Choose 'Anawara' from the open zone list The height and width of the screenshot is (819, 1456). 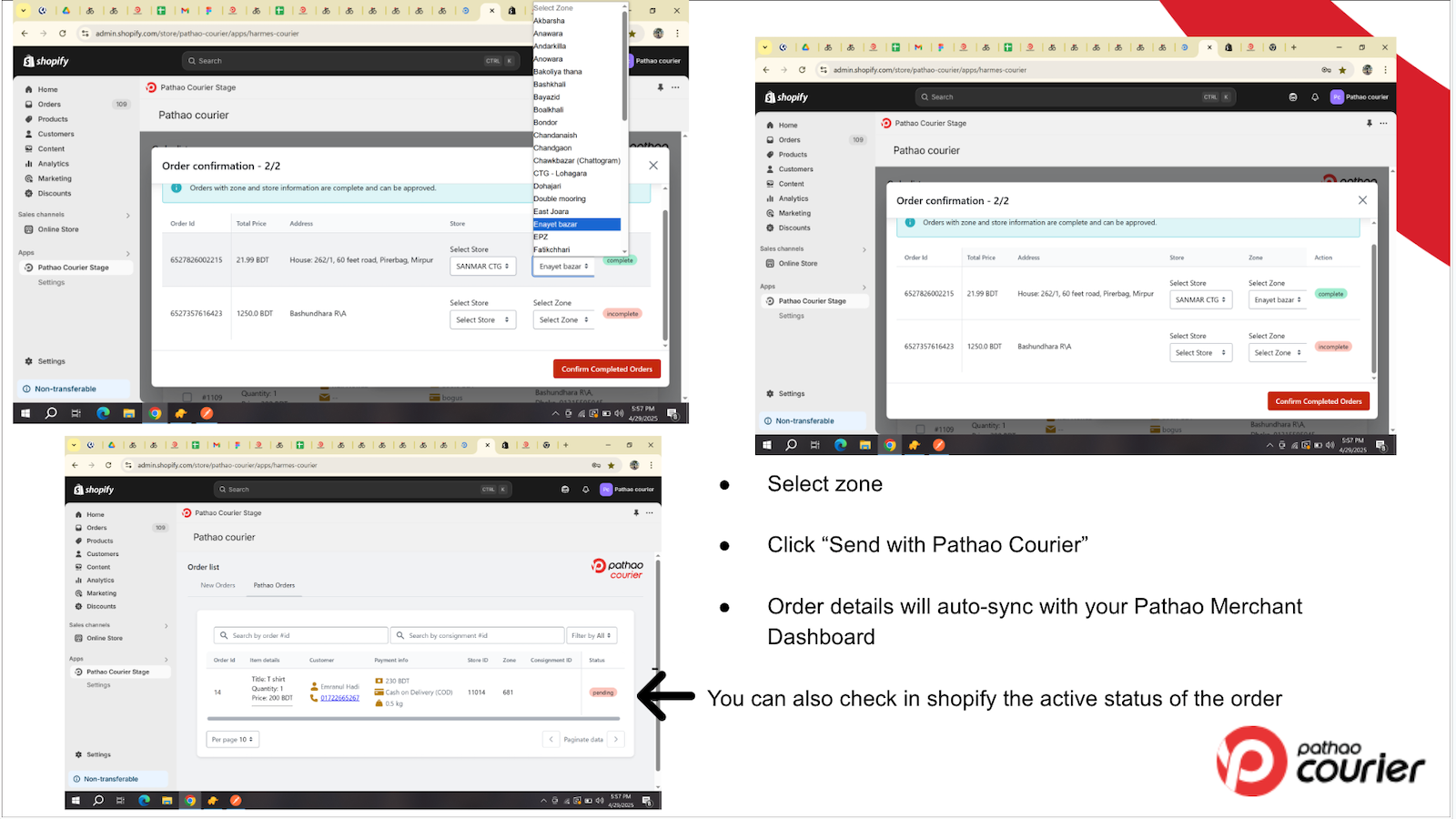pos(548,34)
